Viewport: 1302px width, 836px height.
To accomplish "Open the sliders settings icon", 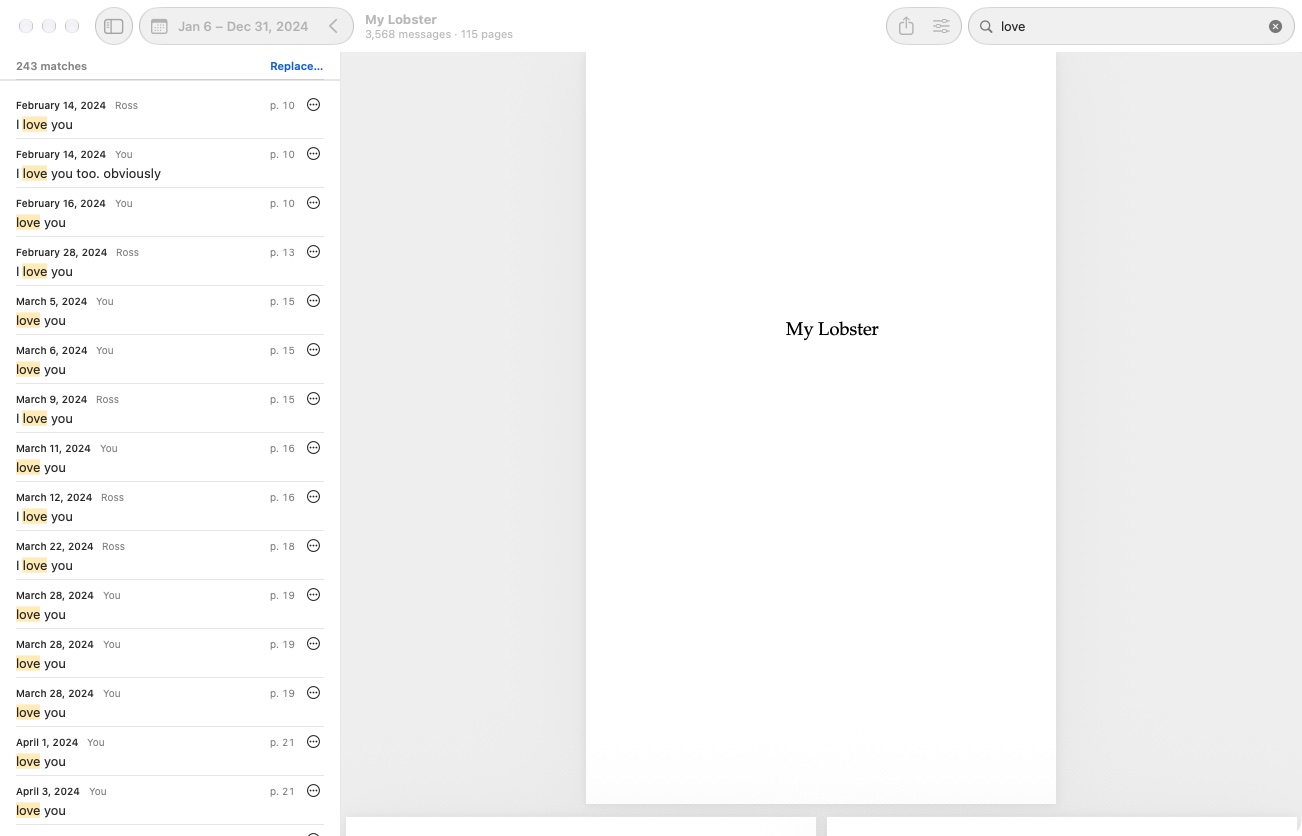I will point(941,27).
